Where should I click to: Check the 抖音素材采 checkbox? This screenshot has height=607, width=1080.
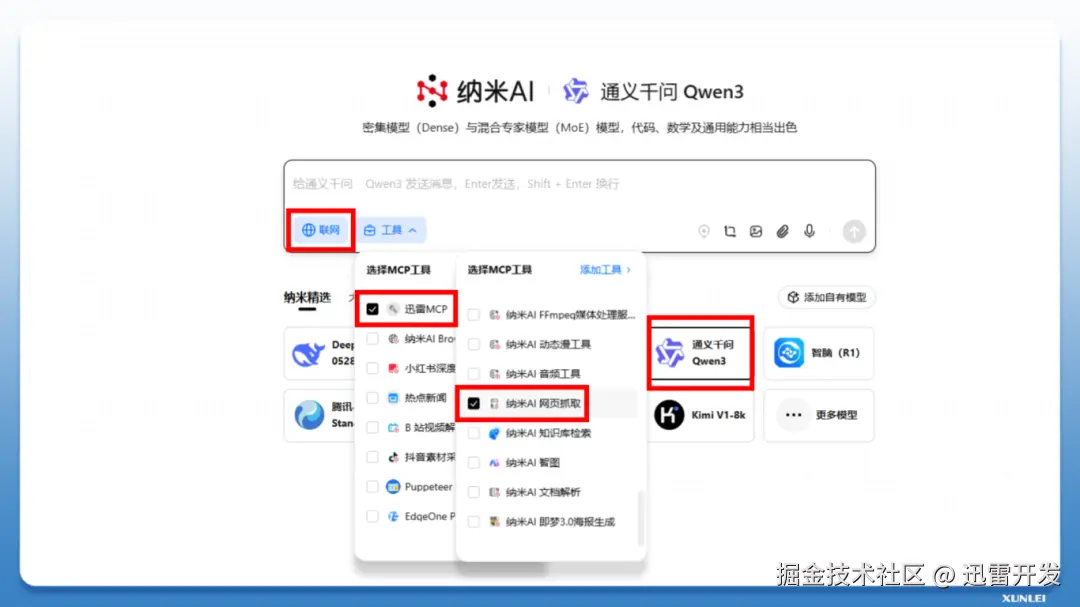pos(373,457)
